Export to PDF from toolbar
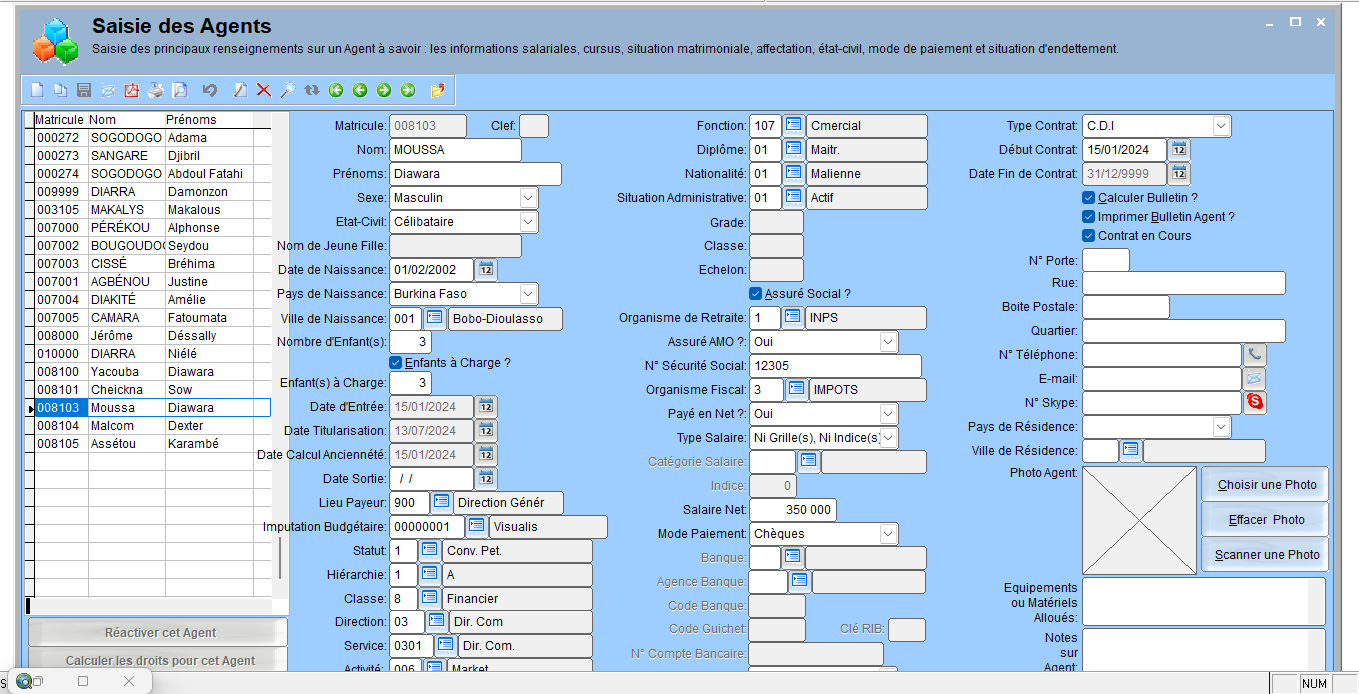Image resolution: width=1359 pixels, height=694 pixels. pos(132,90)
